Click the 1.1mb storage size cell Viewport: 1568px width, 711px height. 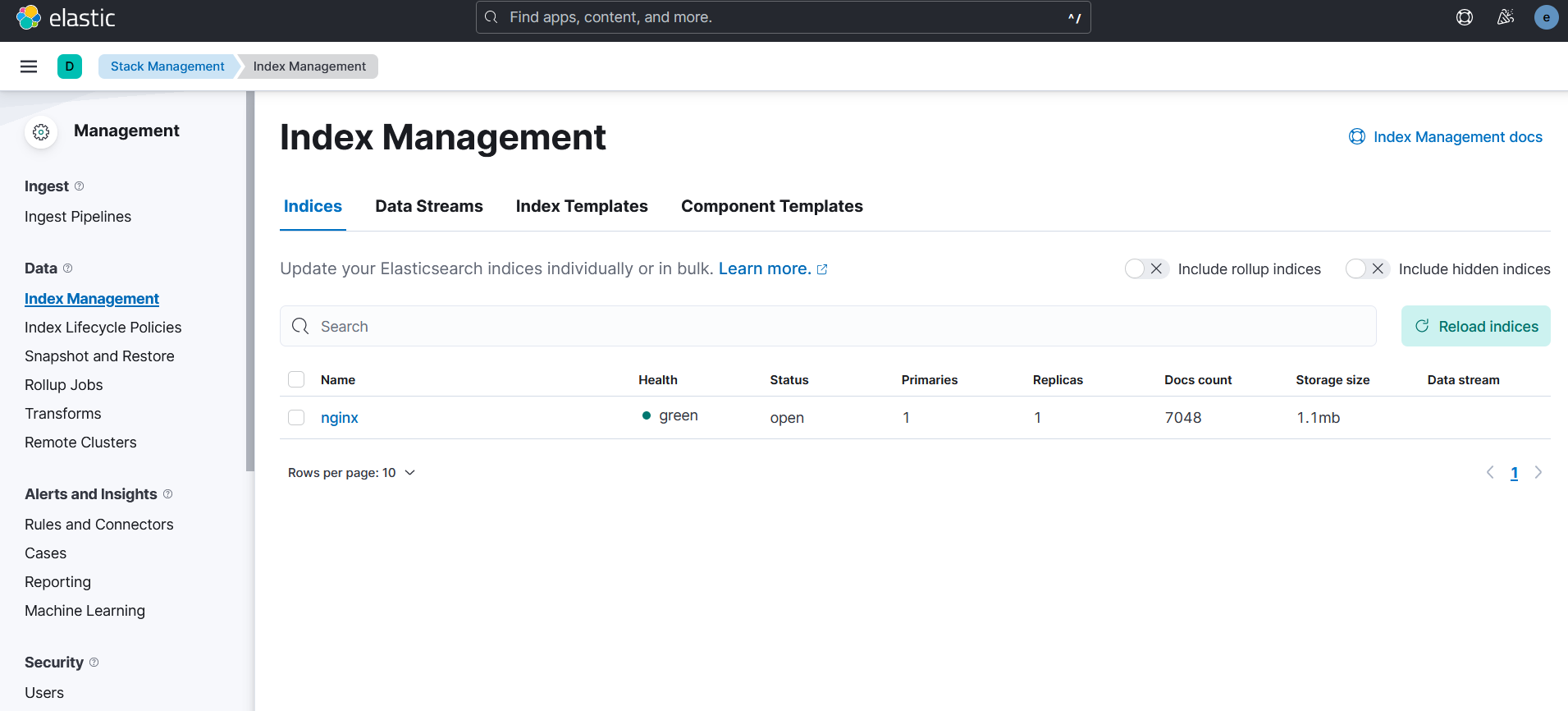(x=1319, y=418)
